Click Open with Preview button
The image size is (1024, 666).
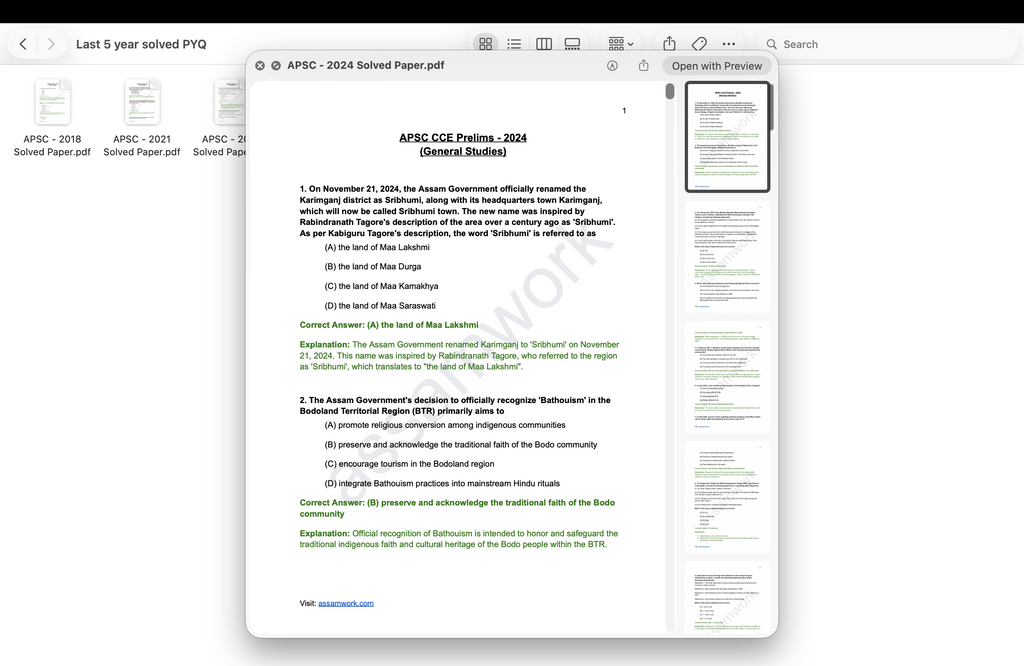click(716, 66)
